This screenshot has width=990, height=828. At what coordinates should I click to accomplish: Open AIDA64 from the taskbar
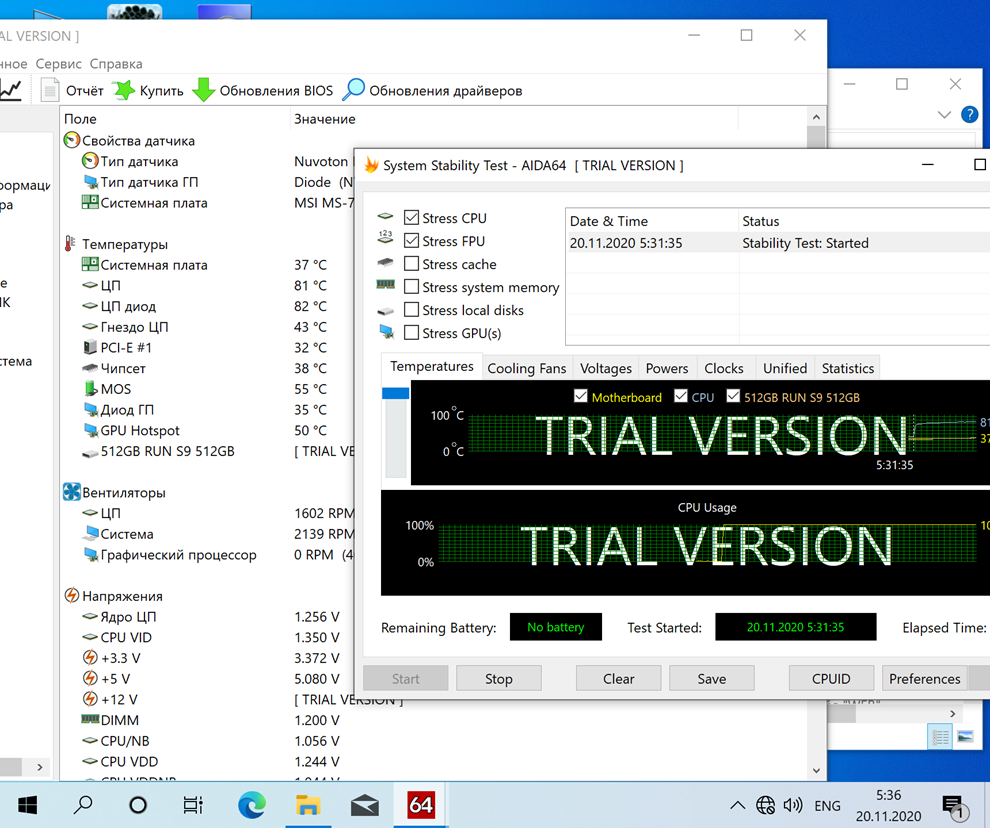(x=421, y=805)
